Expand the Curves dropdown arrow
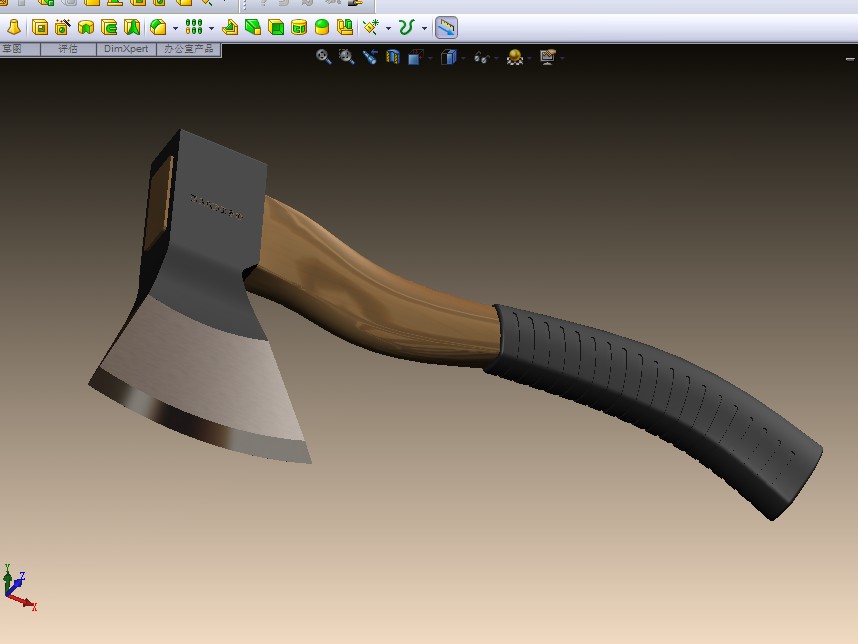This screenshot has width=858, height=644. (424, 28)
